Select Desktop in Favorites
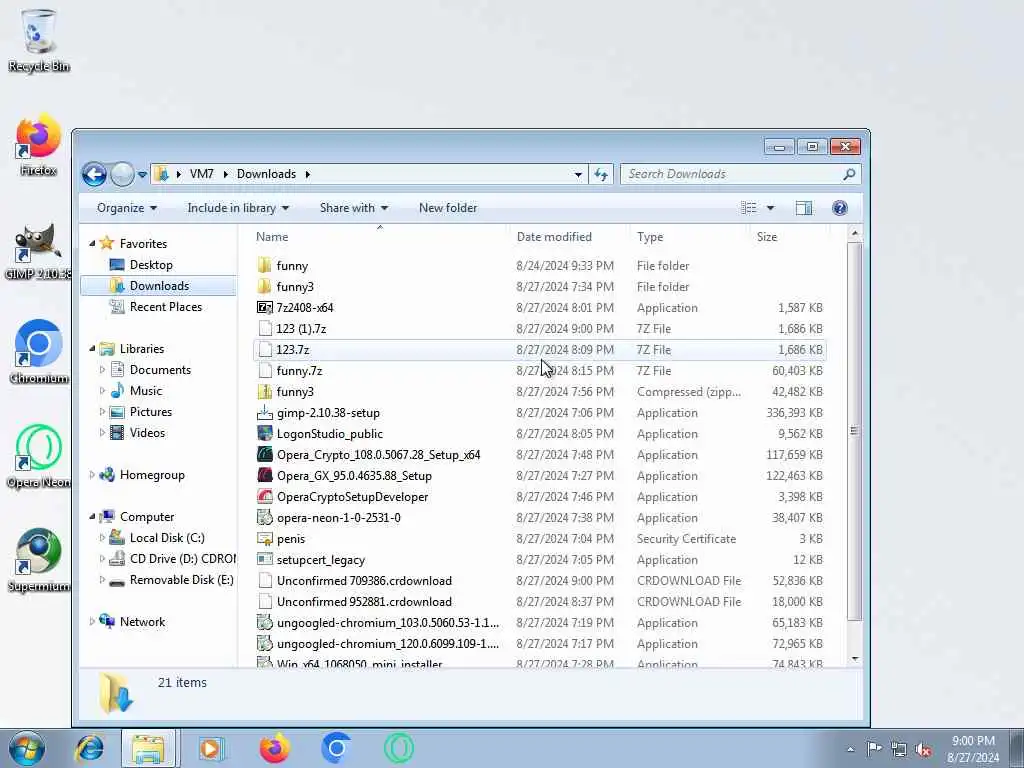Image resolution: width=1024 pixels, height=768 pixels. pyautogui.click(x=151, y=264)
